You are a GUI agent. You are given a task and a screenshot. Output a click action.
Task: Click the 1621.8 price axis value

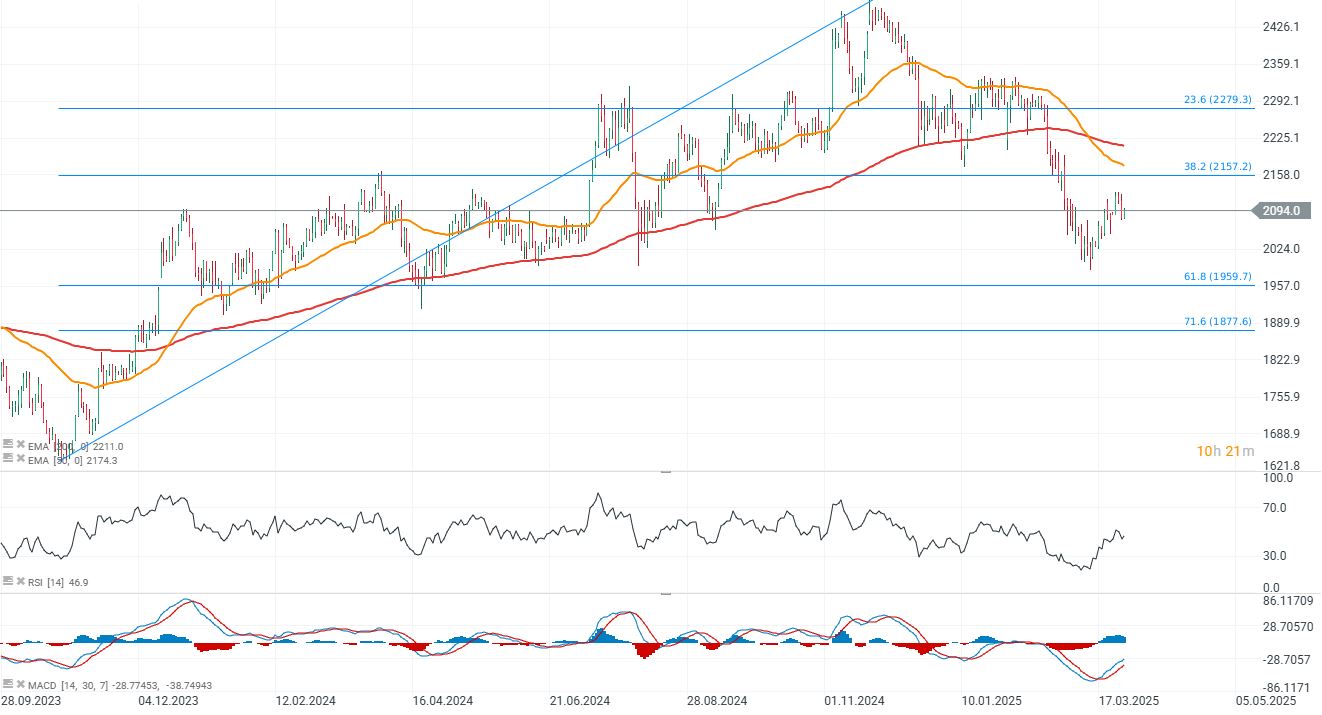coord(1281,465)
